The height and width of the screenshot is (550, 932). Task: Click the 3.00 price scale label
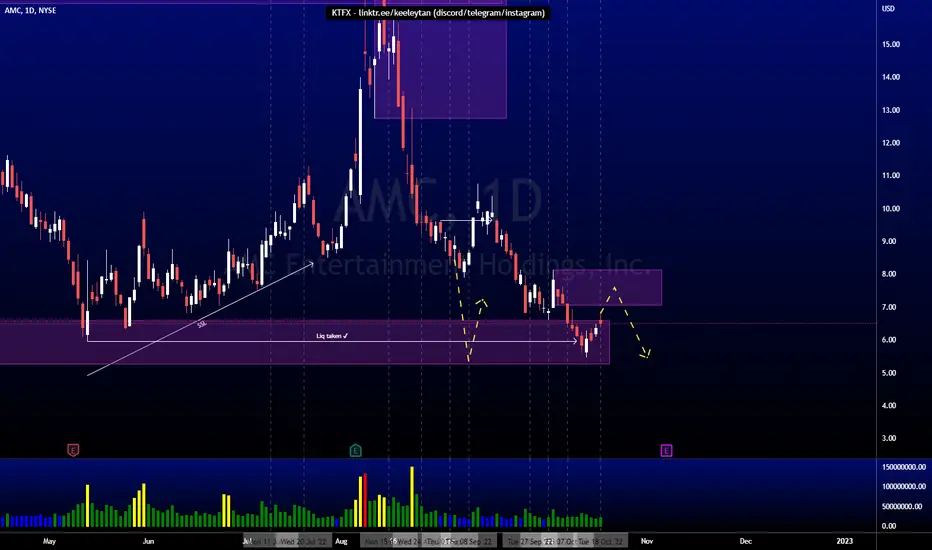[x=889, y=438]
